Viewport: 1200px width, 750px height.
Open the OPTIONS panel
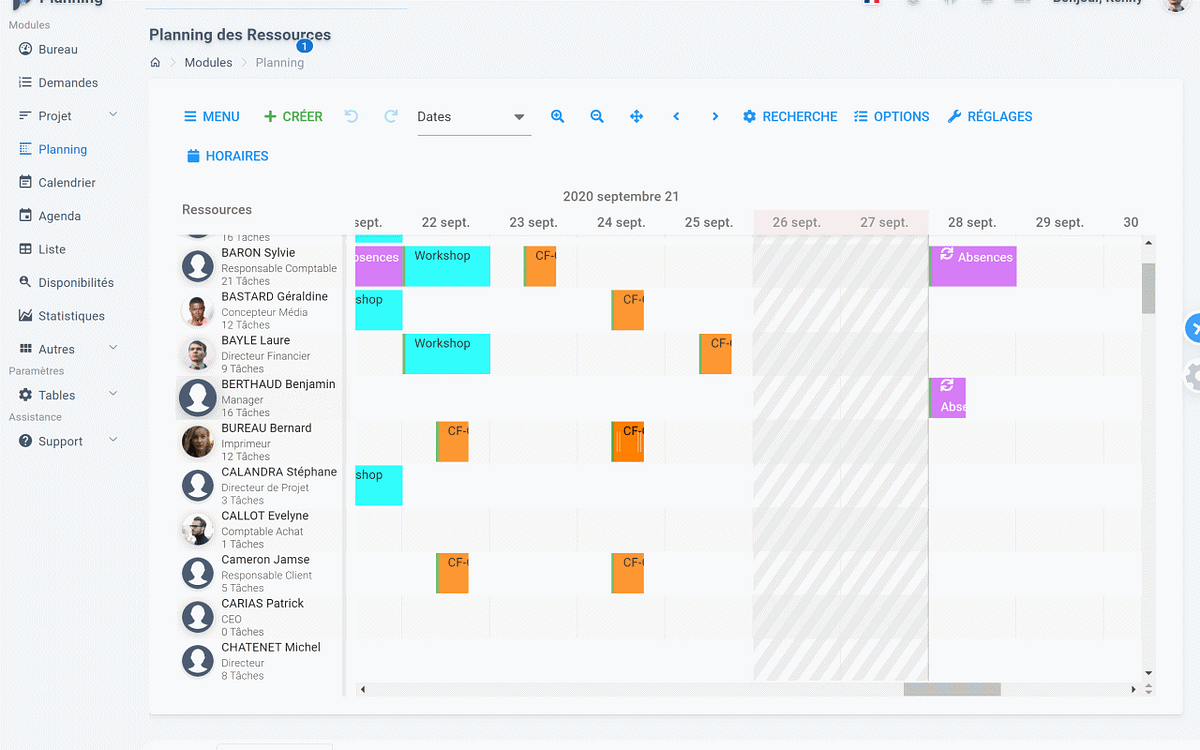click(x=892, y=117)
